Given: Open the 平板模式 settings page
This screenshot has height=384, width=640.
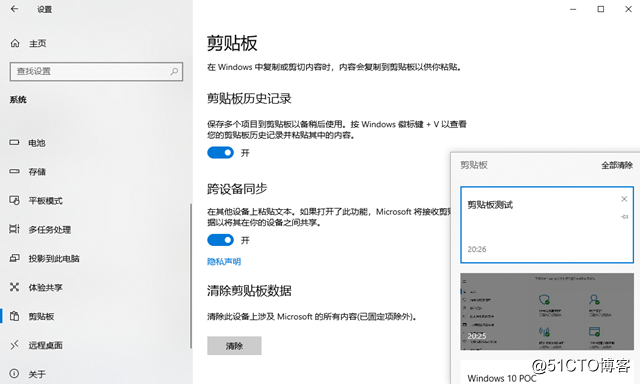Looking at the screenshot, I should (x=45, y=201).
